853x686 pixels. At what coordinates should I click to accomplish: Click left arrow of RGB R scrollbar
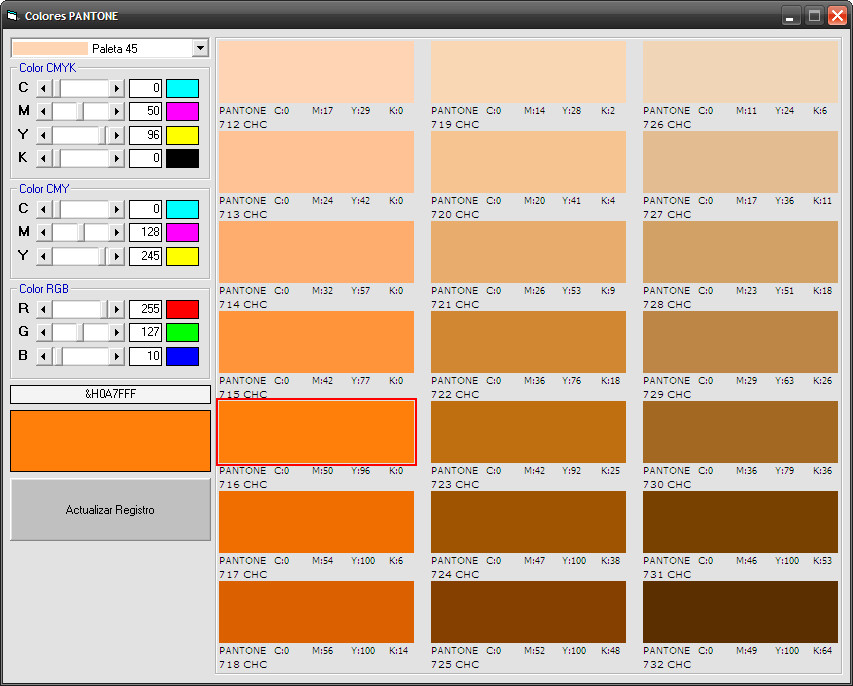coord(44,310)
